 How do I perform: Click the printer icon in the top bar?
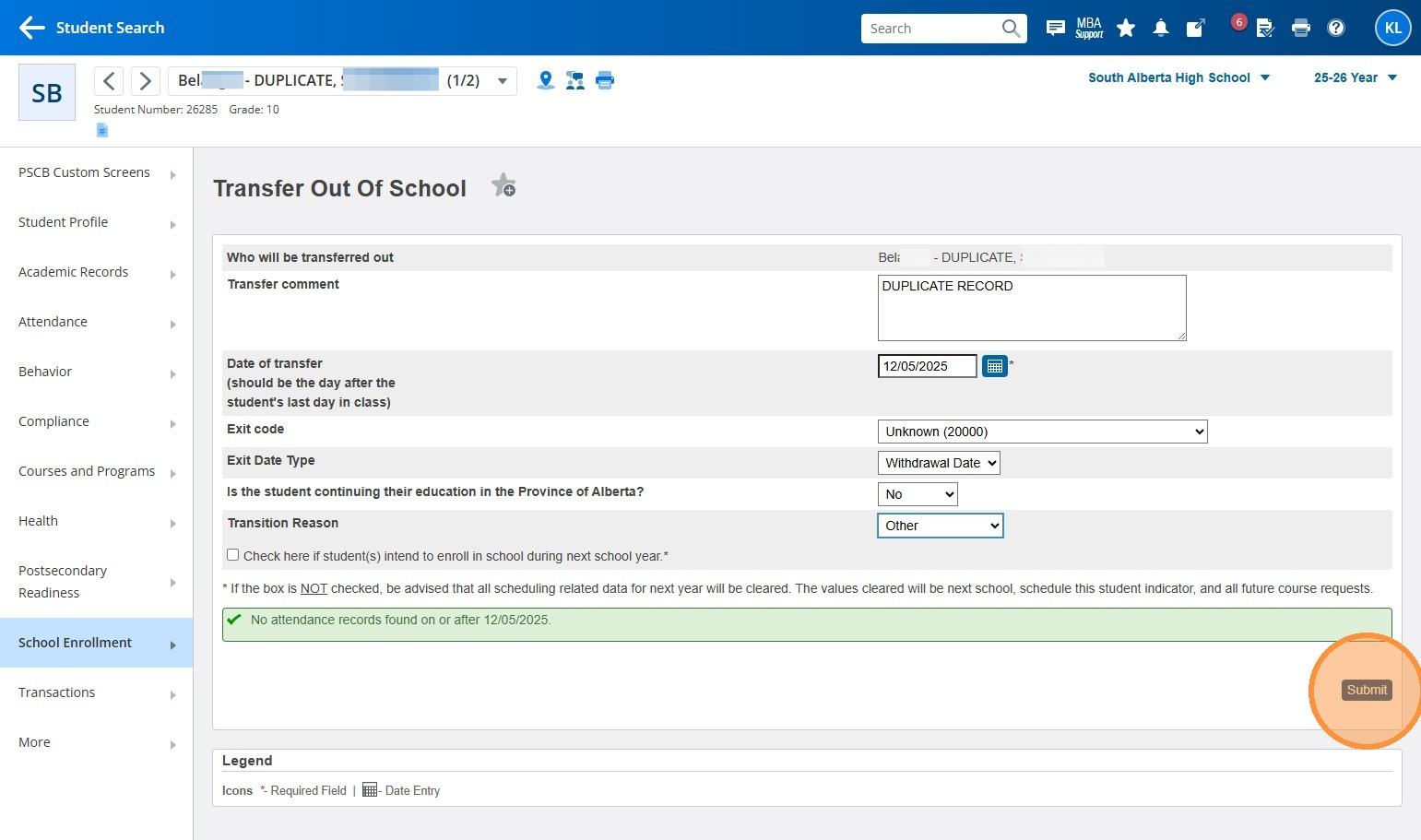pos(1301,29)
